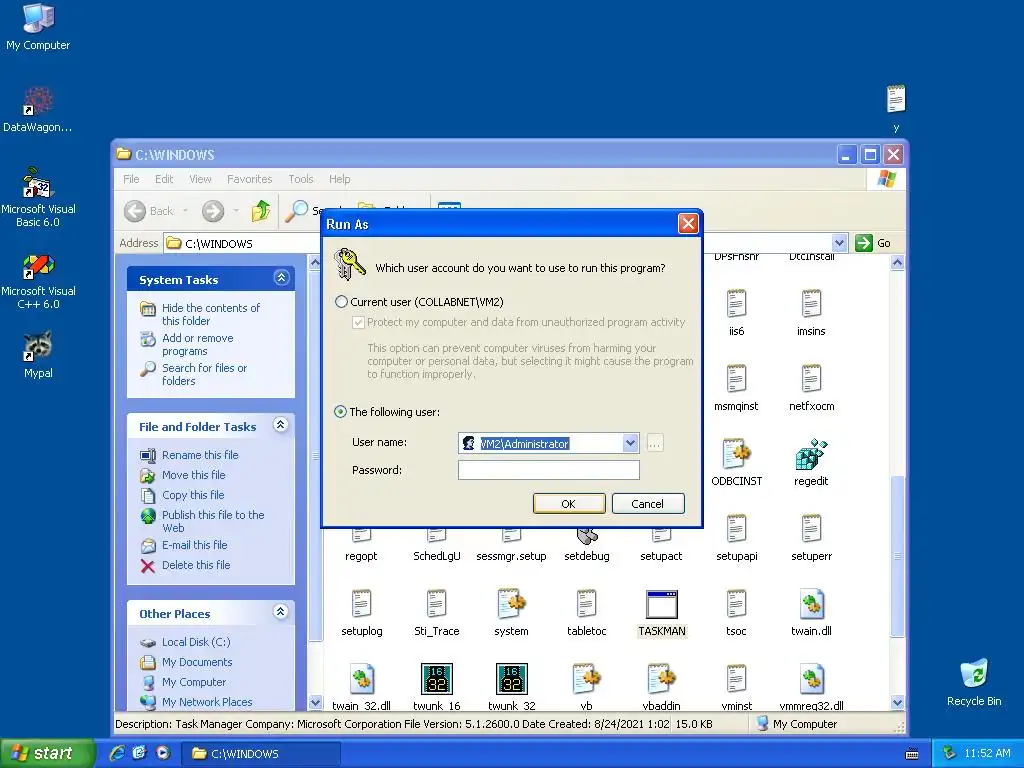
Task: Close the Run As dialog
Action: coord(688,224)
